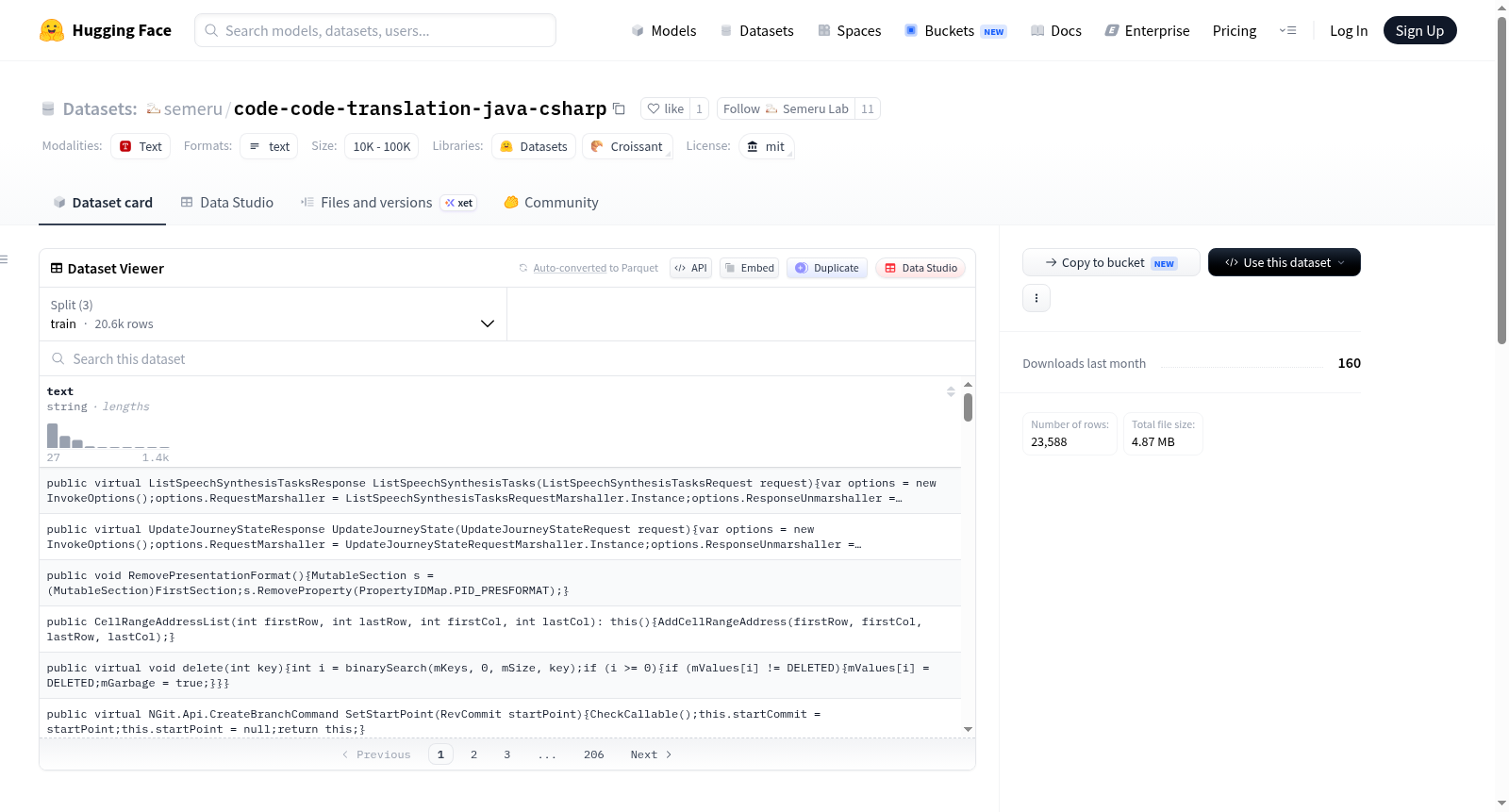Open the left sidebar menu icon
Viewport: 1509px width, 812px height.
(4, 259)
